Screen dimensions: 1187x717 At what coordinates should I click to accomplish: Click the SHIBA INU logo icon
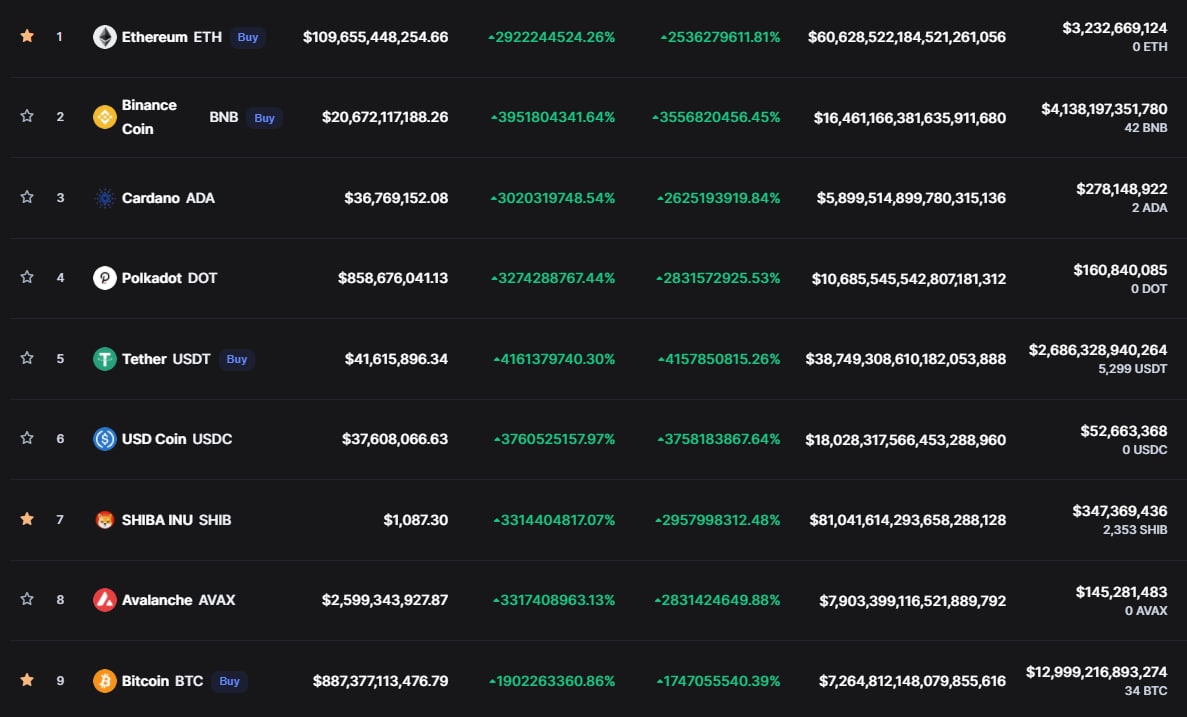[x=104, y=520]
